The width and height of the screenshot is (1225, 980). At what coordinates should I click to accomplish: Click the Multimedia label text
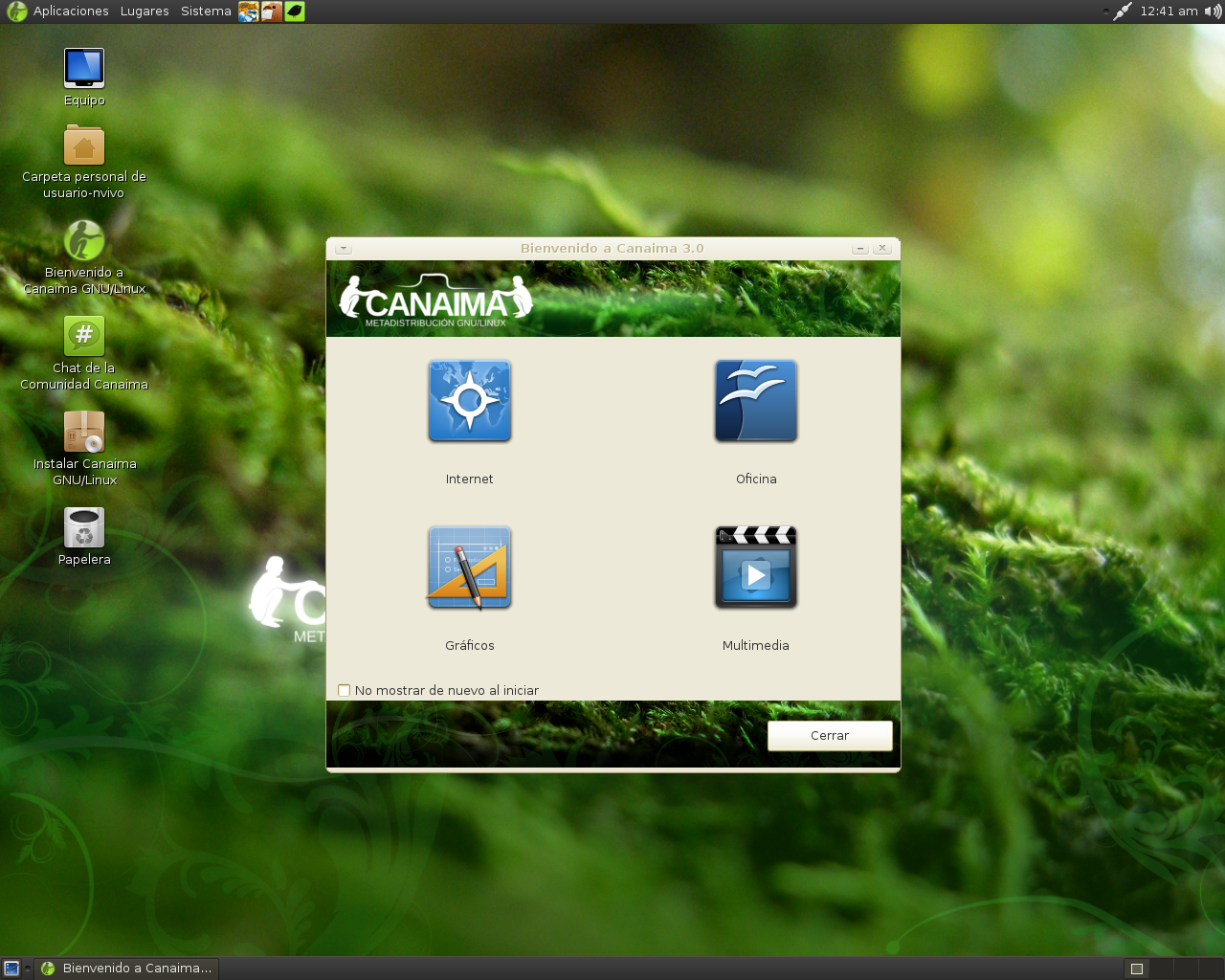pos(756,646)
